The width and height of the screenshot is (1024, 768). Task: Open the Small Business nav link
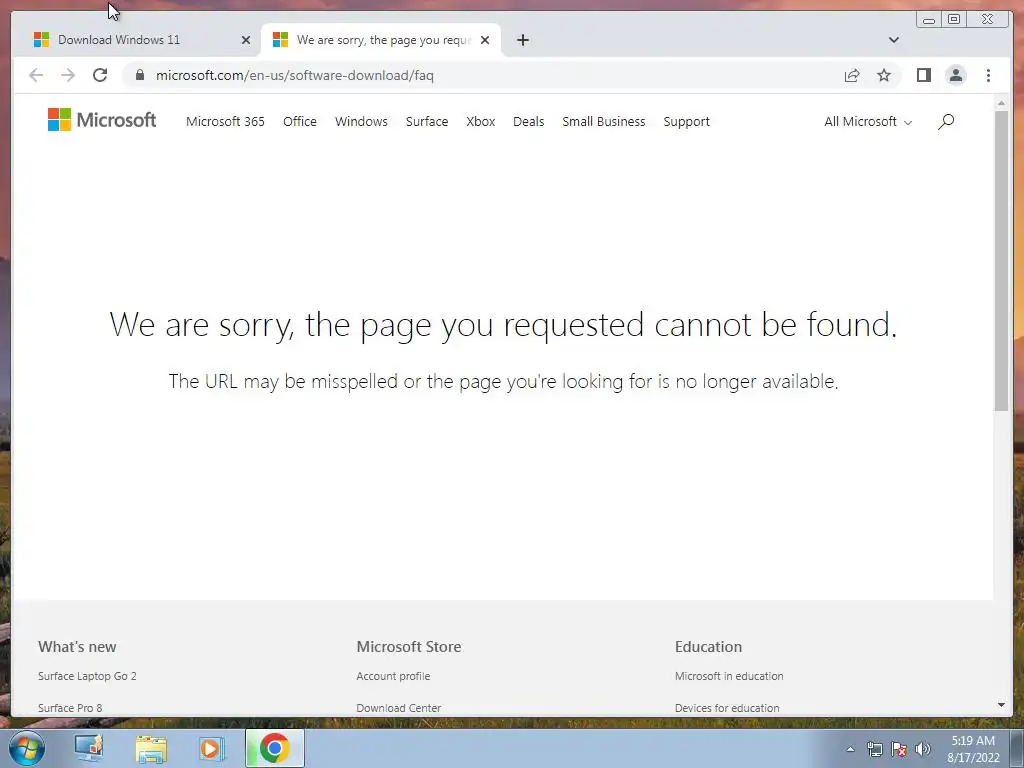tap(603, 121)
